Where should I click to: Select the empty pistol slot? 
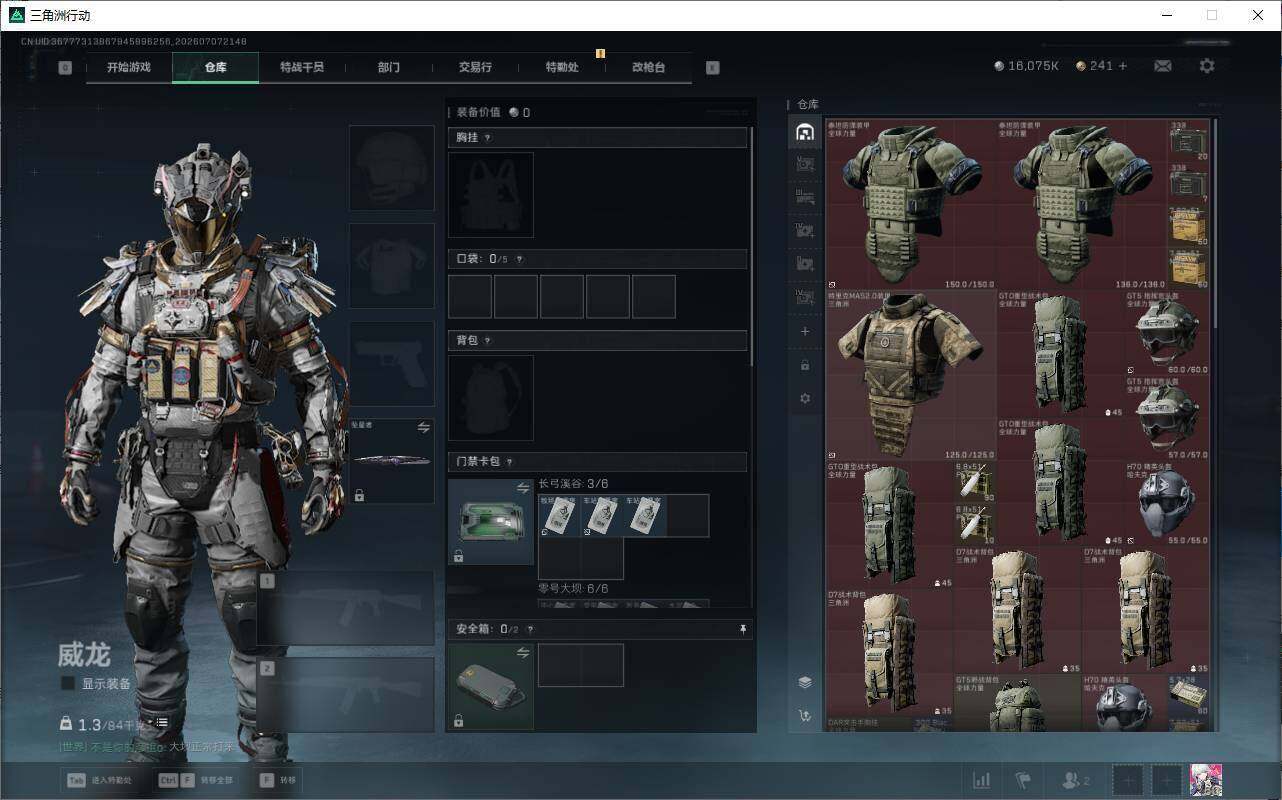pyautogui.click(x=392, y=363)
